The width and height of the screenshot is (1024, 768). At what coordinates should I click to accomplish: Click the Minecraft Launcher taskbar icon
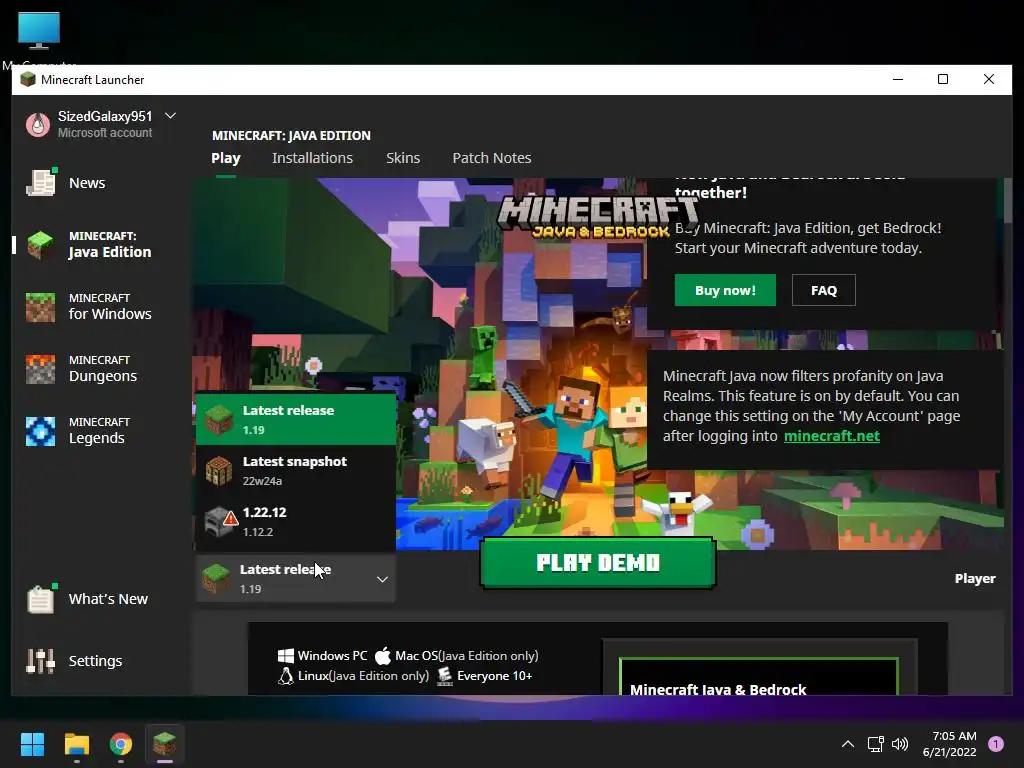165,744
